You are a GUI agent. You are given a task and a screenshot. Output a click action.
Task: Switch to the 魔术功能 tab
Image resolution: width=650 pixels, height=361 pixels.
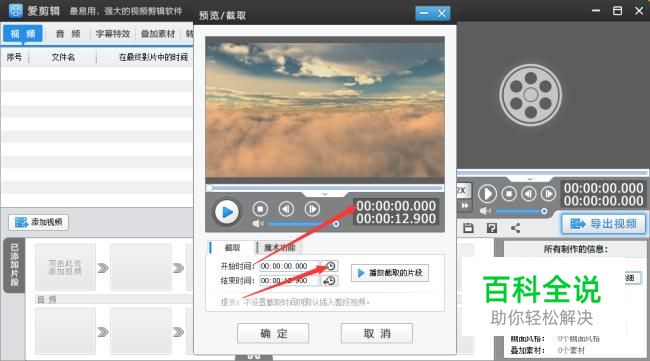279,247
